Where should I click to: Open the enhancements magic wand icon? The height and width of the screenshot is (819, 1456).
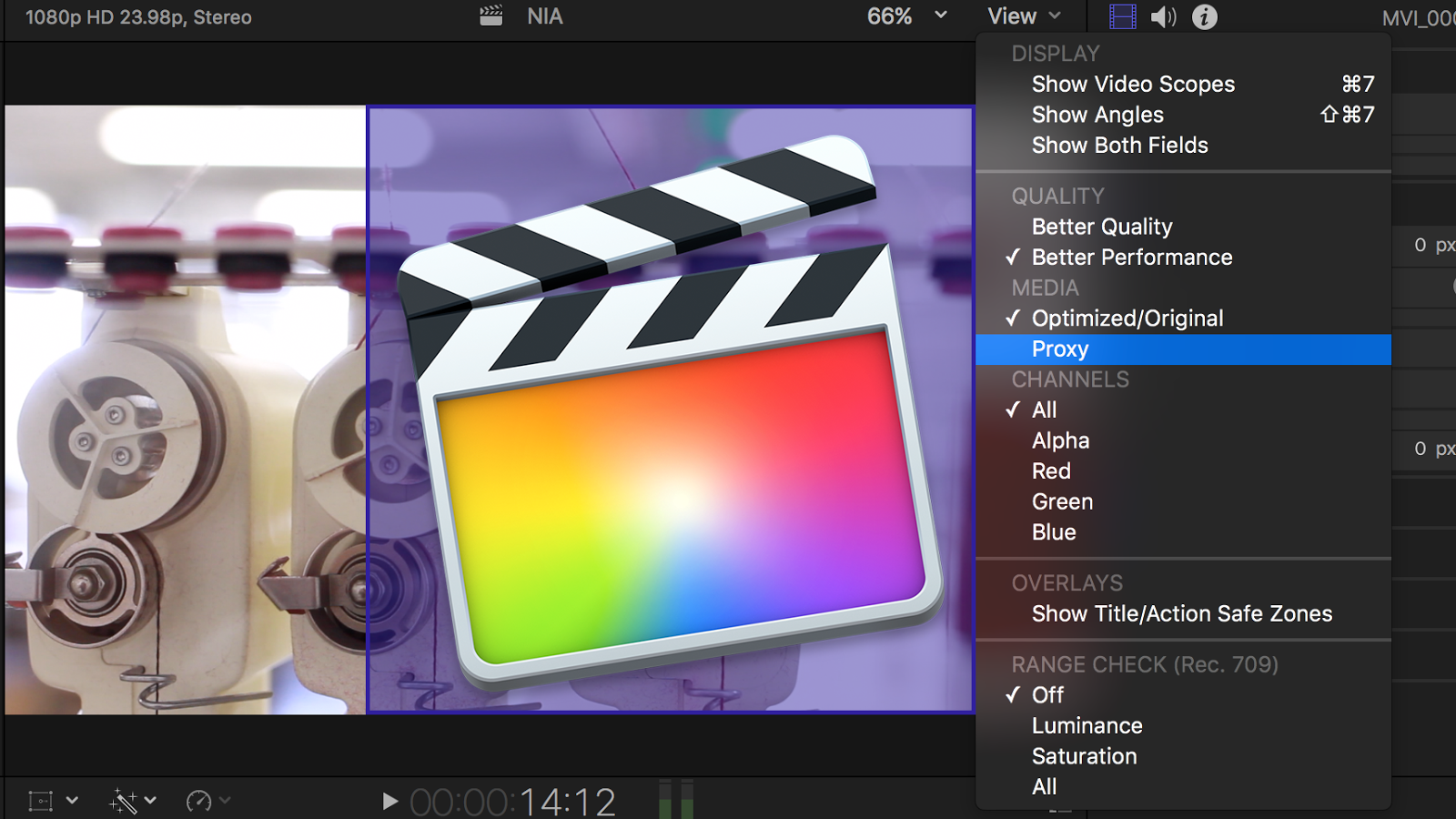(124, 801)
